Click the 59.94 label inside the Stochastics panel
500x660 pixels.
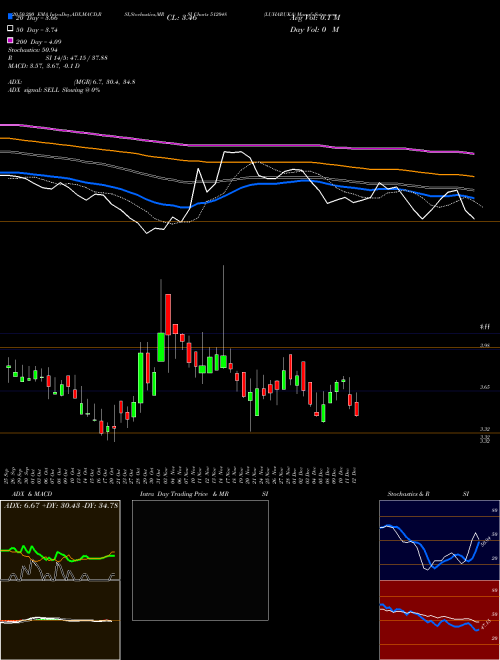point(485,542)
